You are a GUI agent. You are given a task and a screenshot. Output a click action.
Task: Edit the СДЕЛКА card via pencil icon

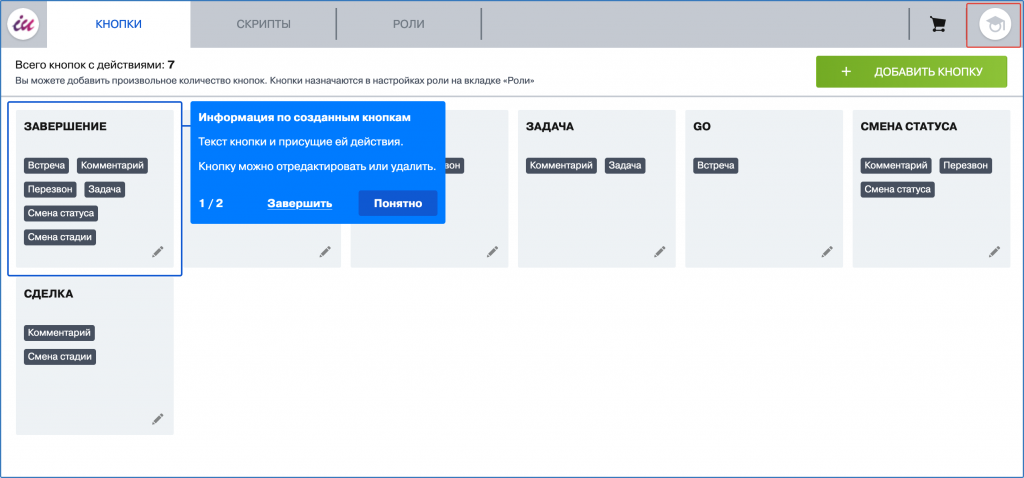(x=157, y=419)
